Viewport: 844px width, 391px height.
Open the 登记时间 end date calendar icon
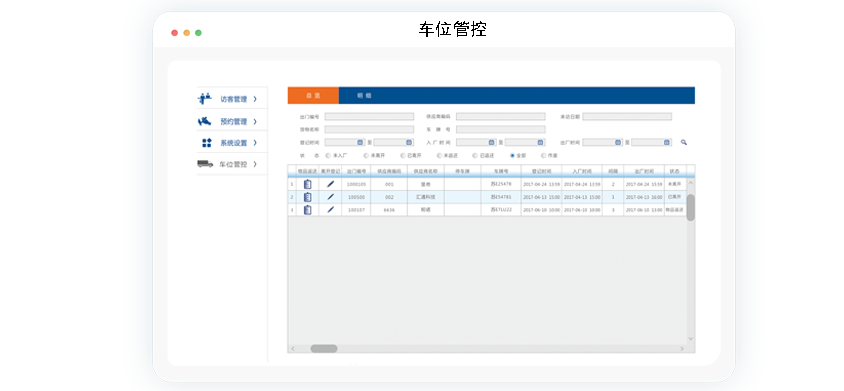[409, 142]
